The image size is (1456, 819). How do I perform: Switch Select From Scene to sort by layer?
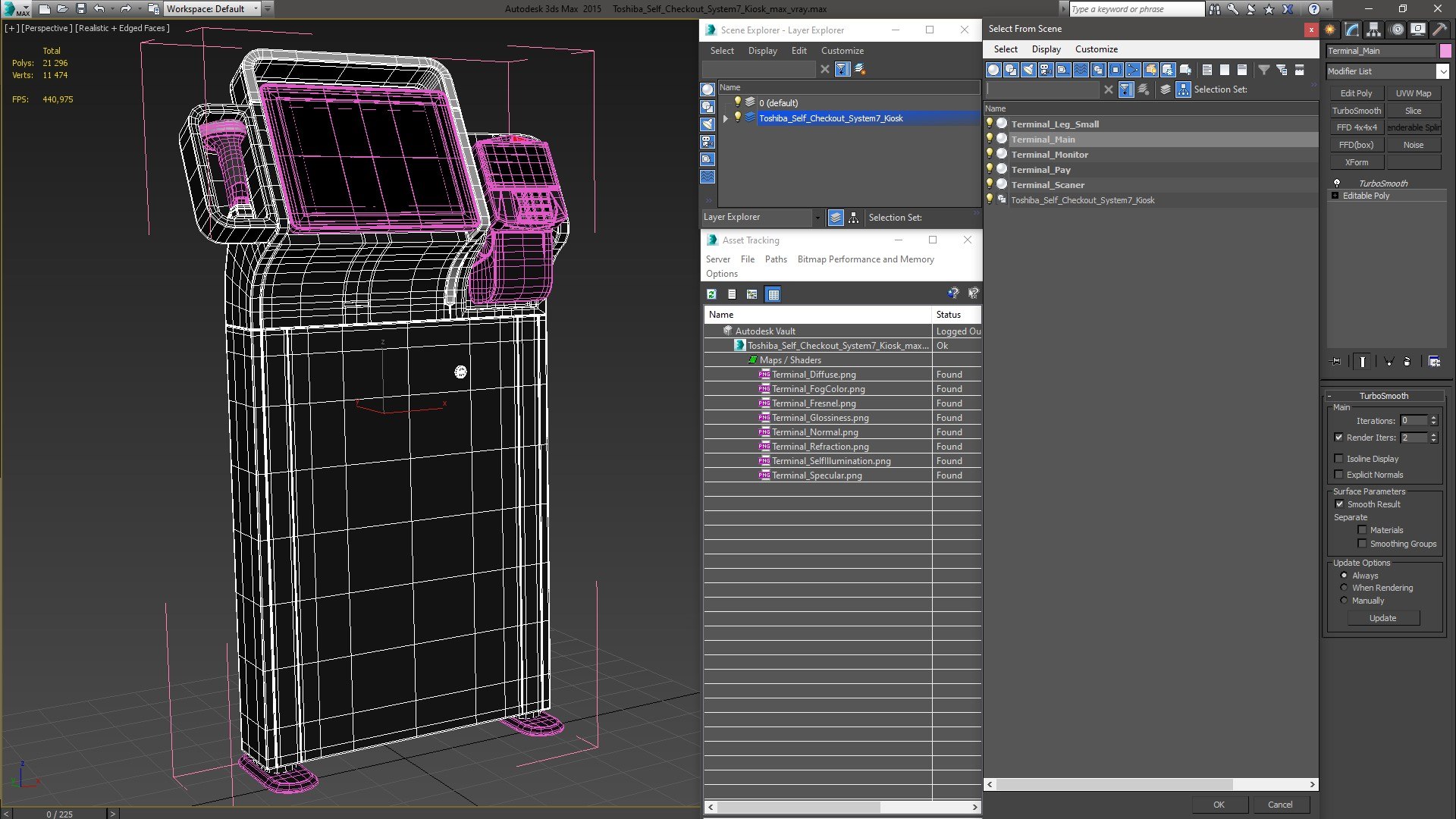point(1166,89)
